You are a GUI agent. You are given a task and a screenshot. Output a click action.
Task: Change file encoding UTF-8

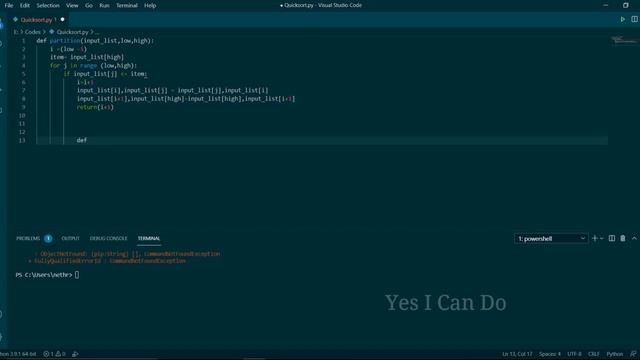574,354
